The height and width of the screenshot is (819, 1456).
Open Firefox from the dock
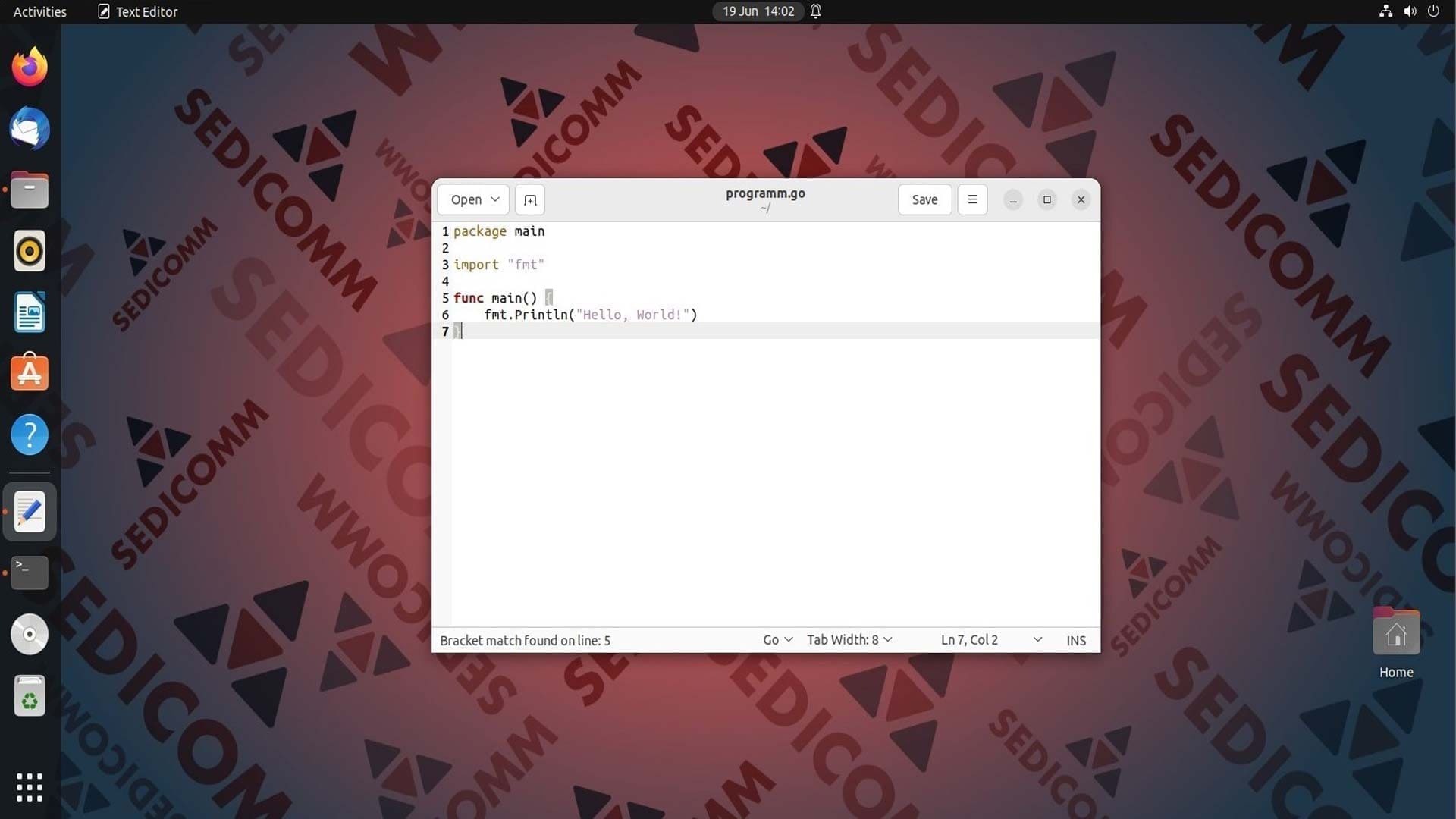30,67
